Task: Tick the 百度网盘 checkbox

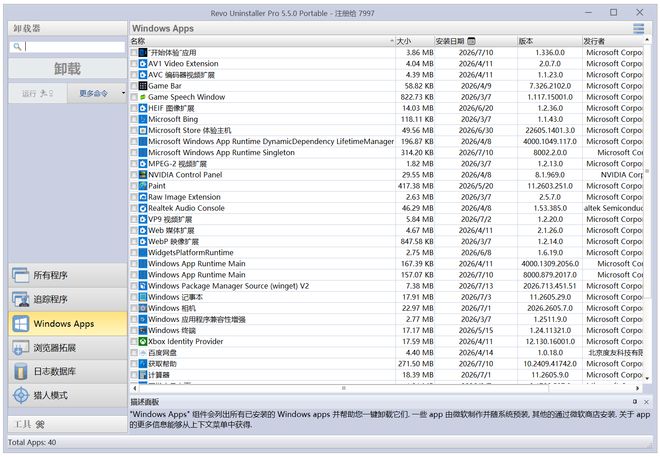Action: coord(134,353)
